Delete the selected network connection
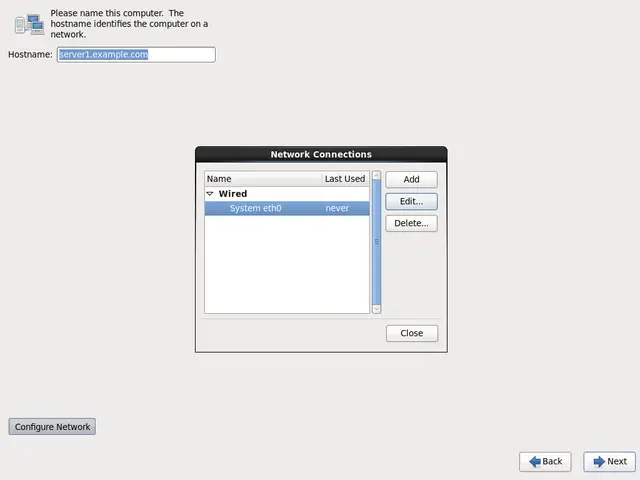Screen dimensions: 640x480 coord(411,223)
